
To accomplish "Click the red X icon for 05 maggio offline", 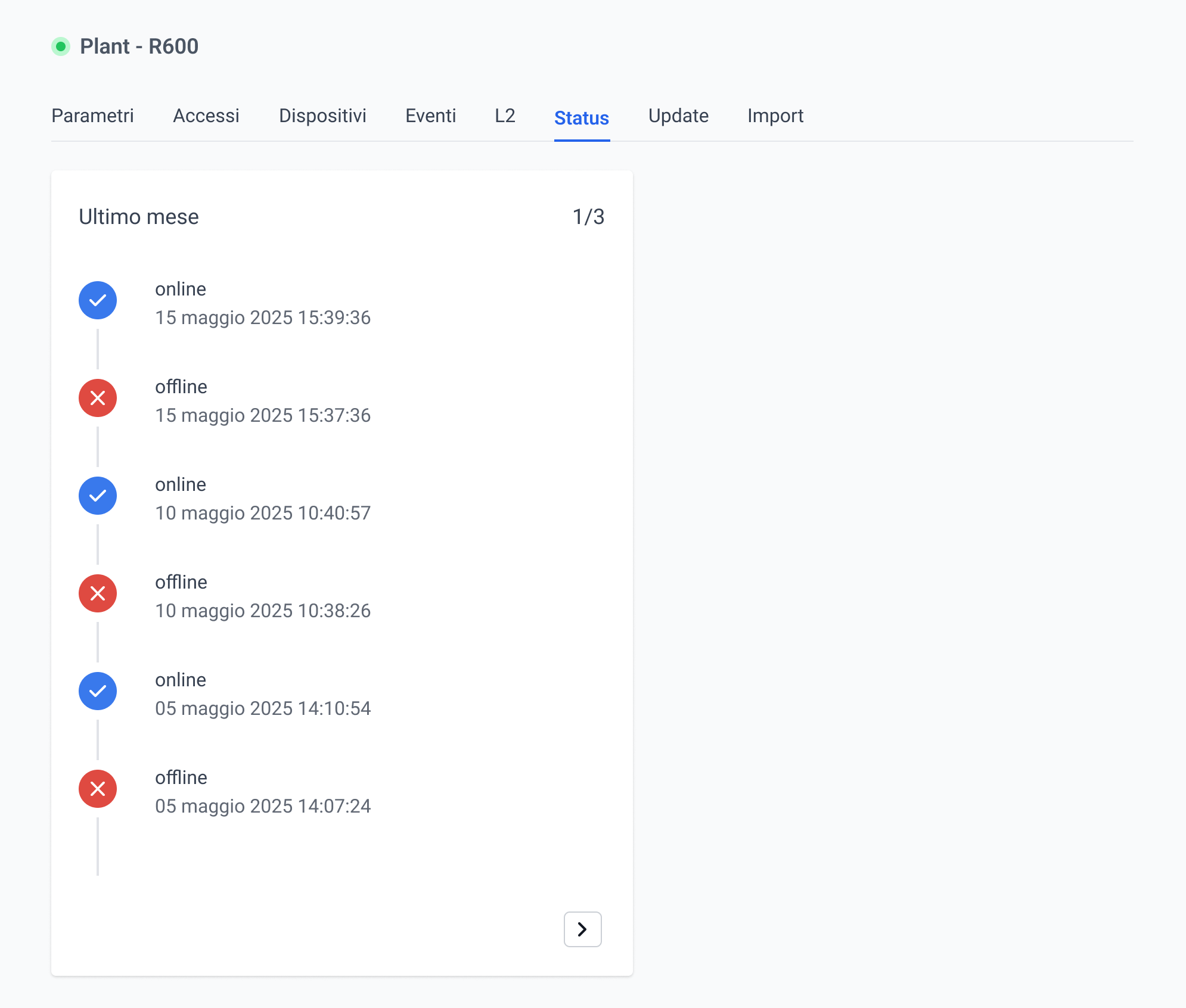I will pyautogui.click(x=98, y=789).
